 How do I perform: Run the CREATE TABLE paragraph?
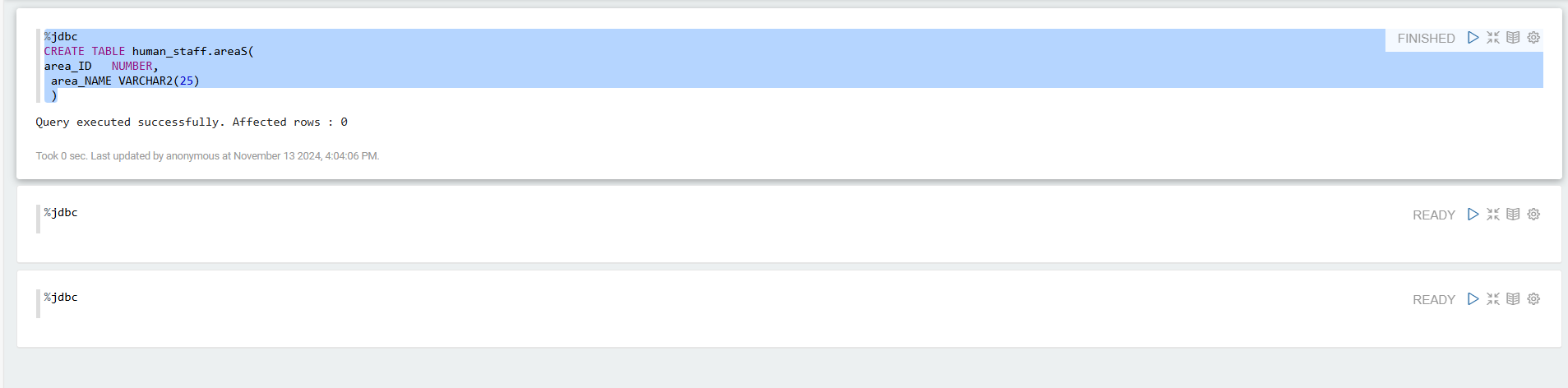(x=1473, y=38)
